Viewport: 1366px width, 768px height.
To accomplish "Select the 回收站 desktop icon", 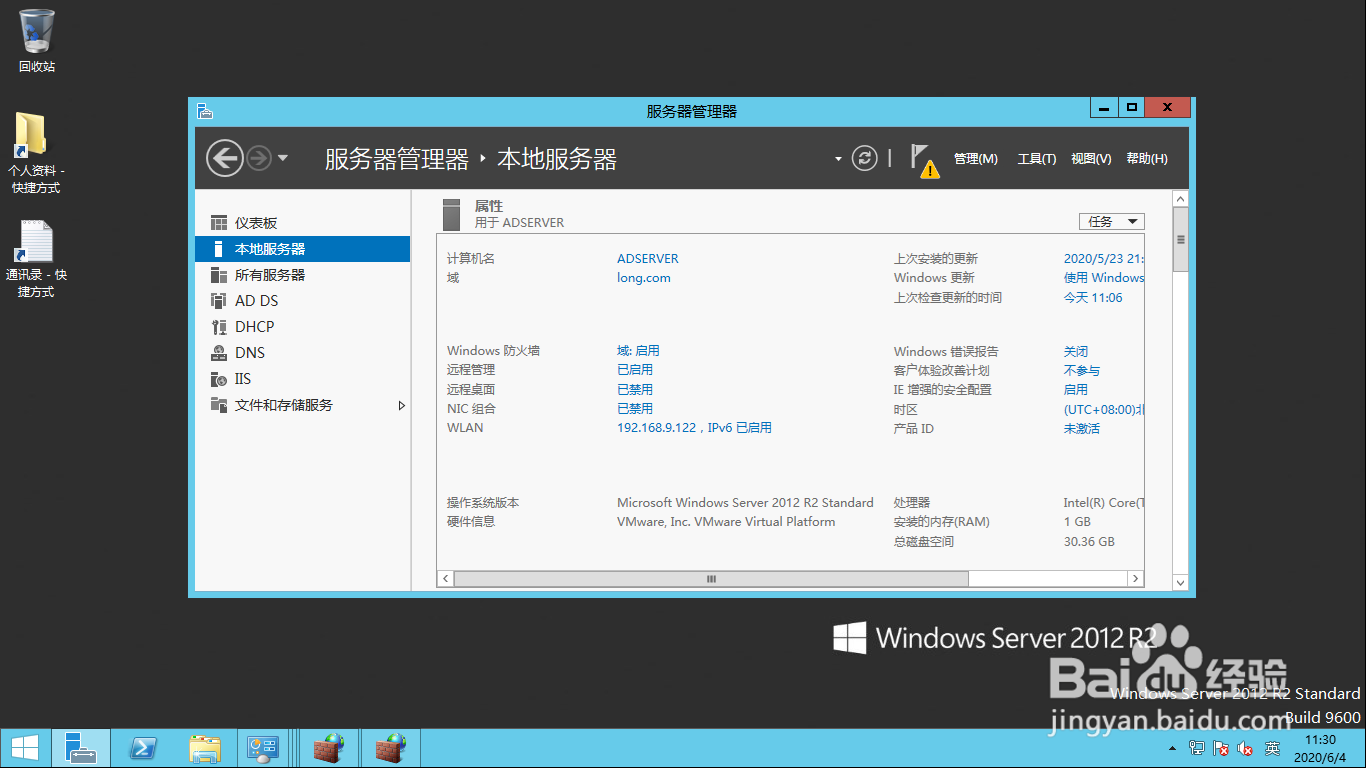I will [x=37, y=41].
